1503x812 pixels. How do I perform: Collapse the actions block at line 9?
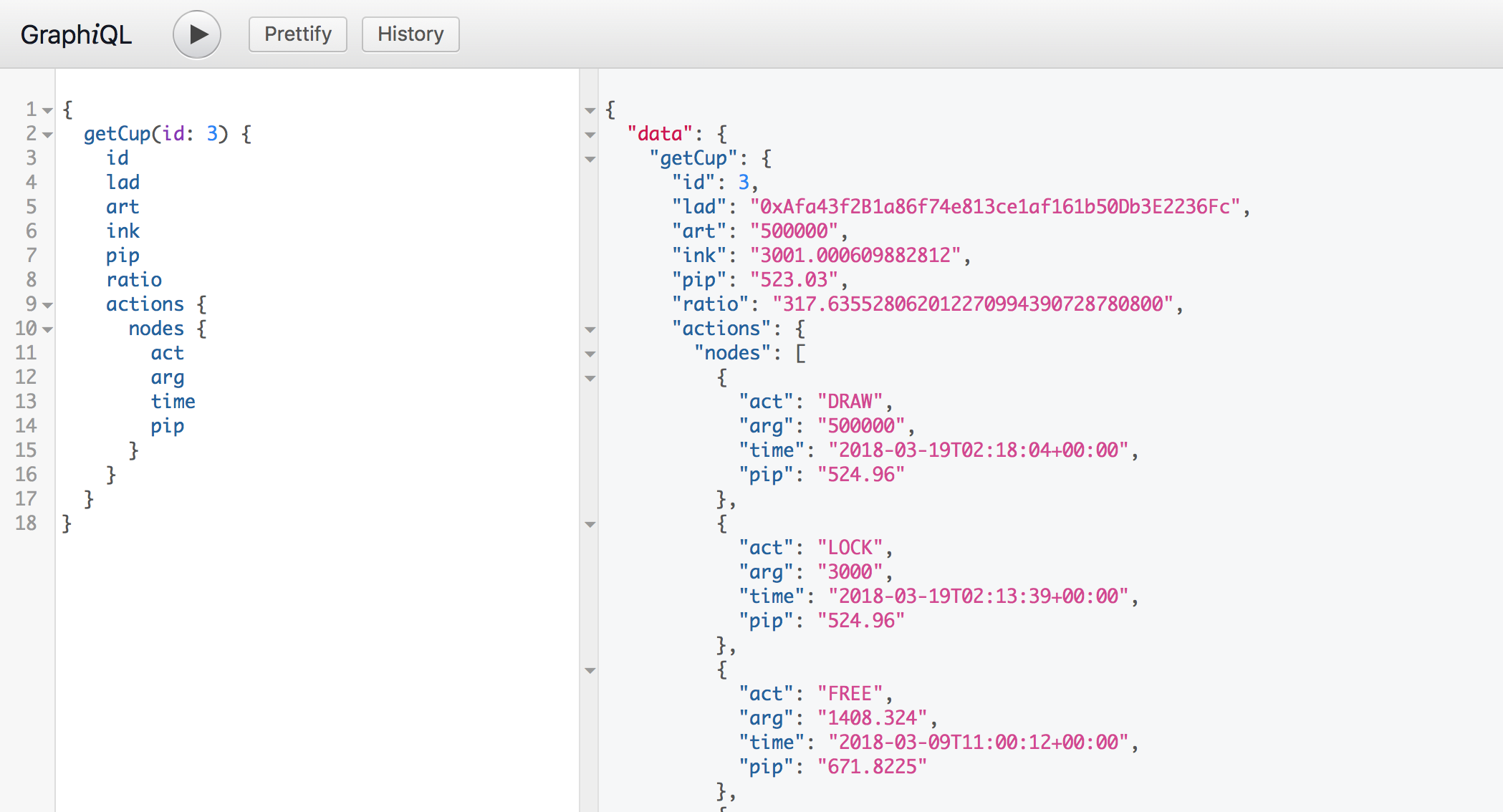47,305
